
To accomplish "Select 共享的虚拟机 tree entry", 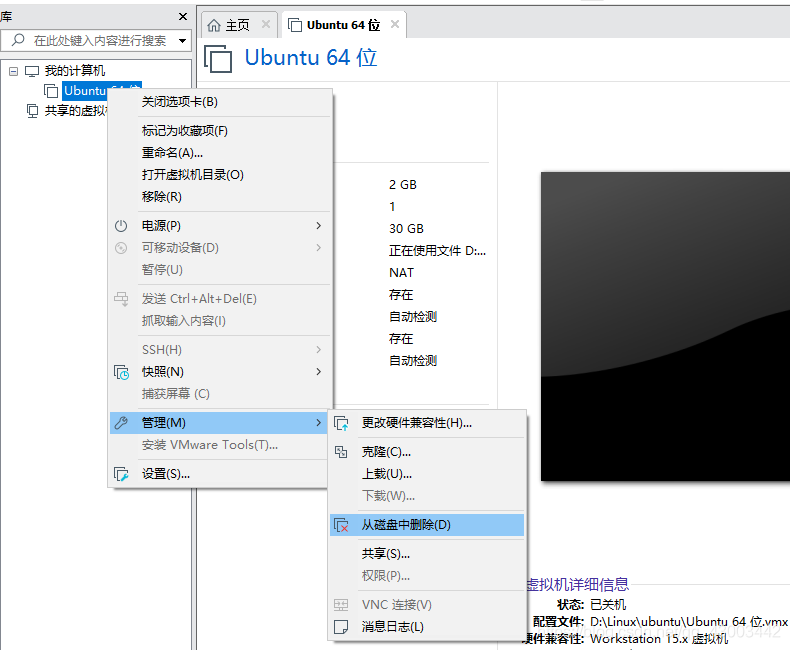I will pos(76,110).
